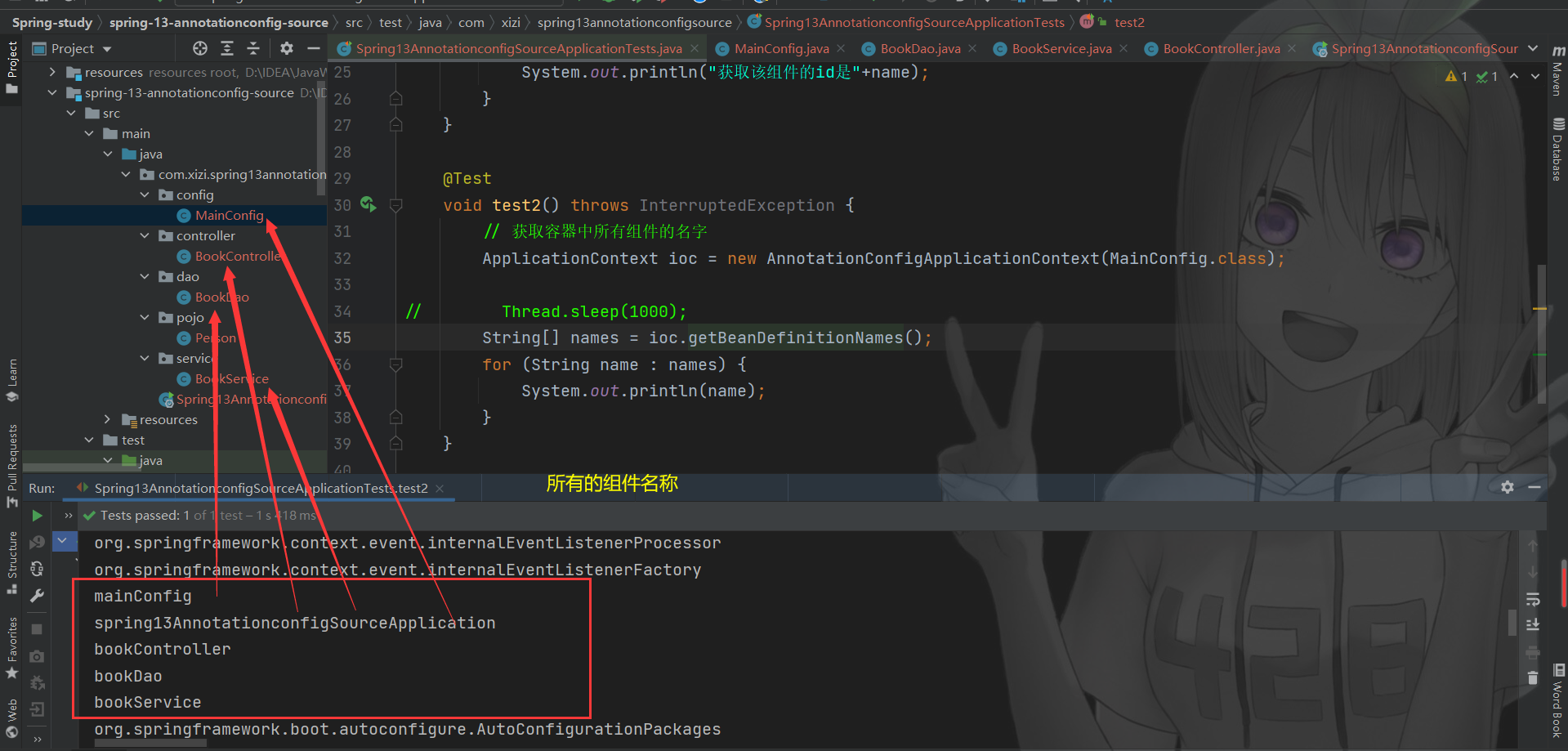The width and height of the screenshot is (1568, 751).
Task: Click the run test gutter icon on line 30
Action: pos(369,204)
